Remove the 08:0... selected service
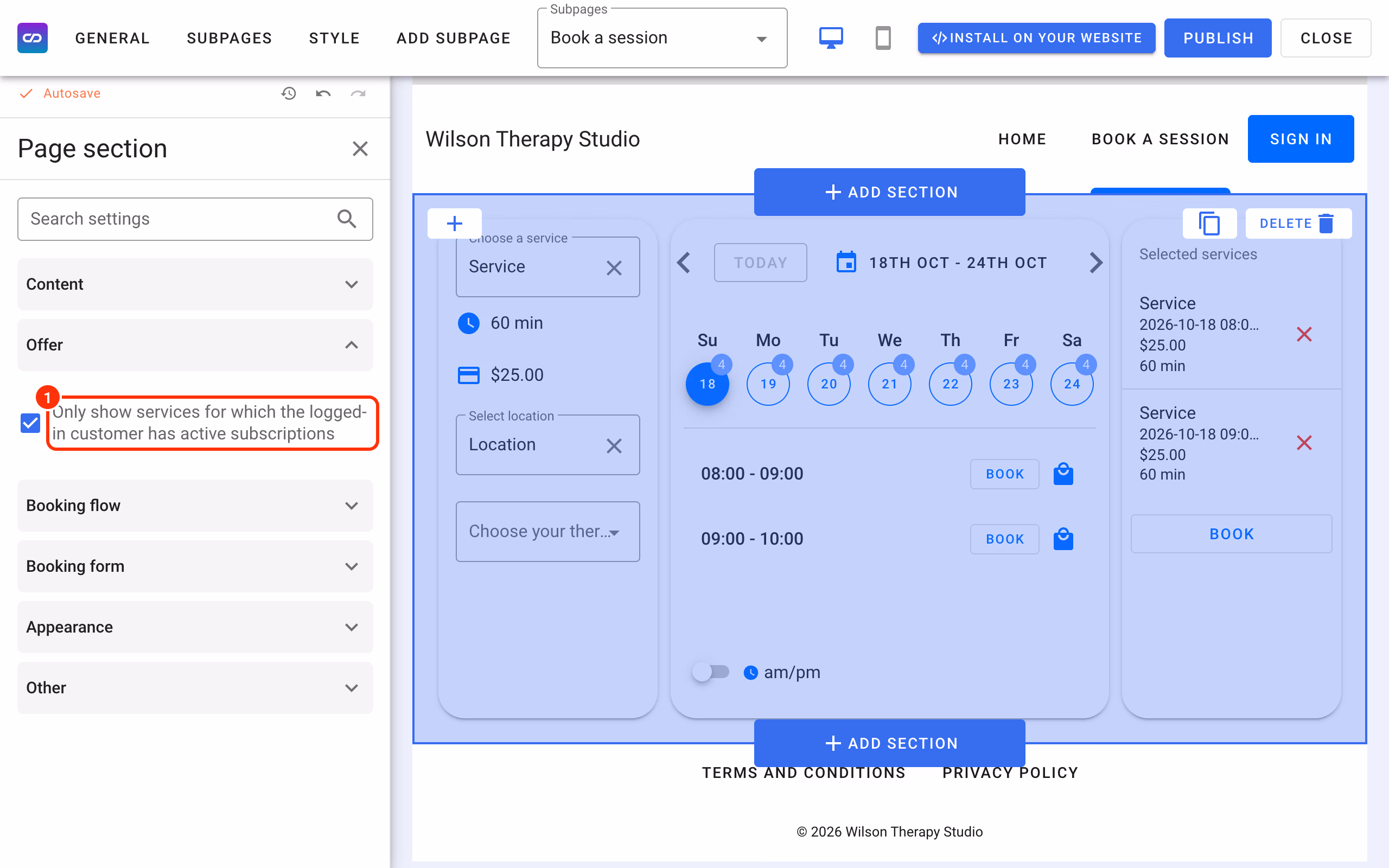Screen dimensions: 1389x868 pos(1304,334)
